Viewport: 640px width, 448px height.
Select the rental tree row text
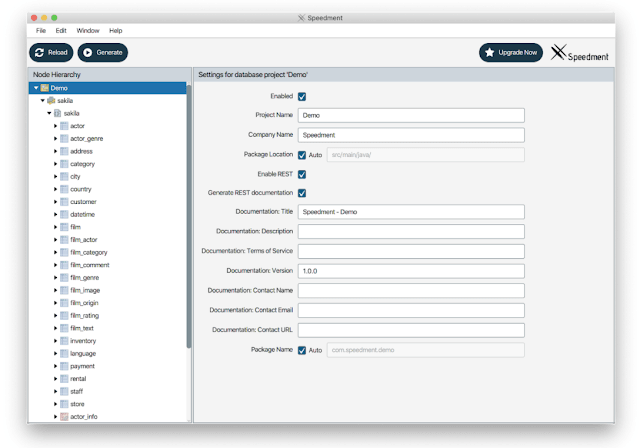78,379
